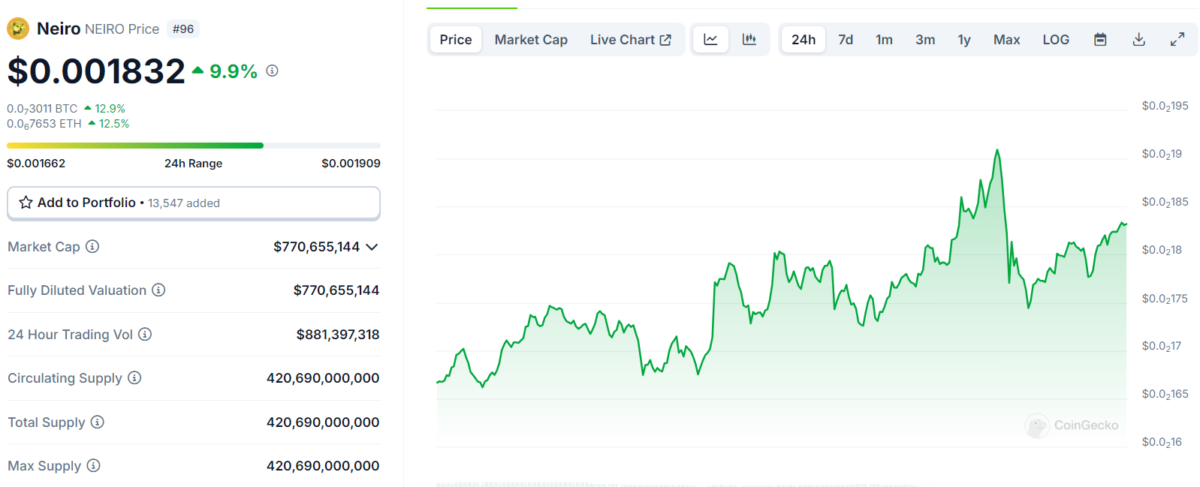The image size is (1200, 487).
Task: Click the 0.0₆7653 ETH price text
Action: [45, 123]
